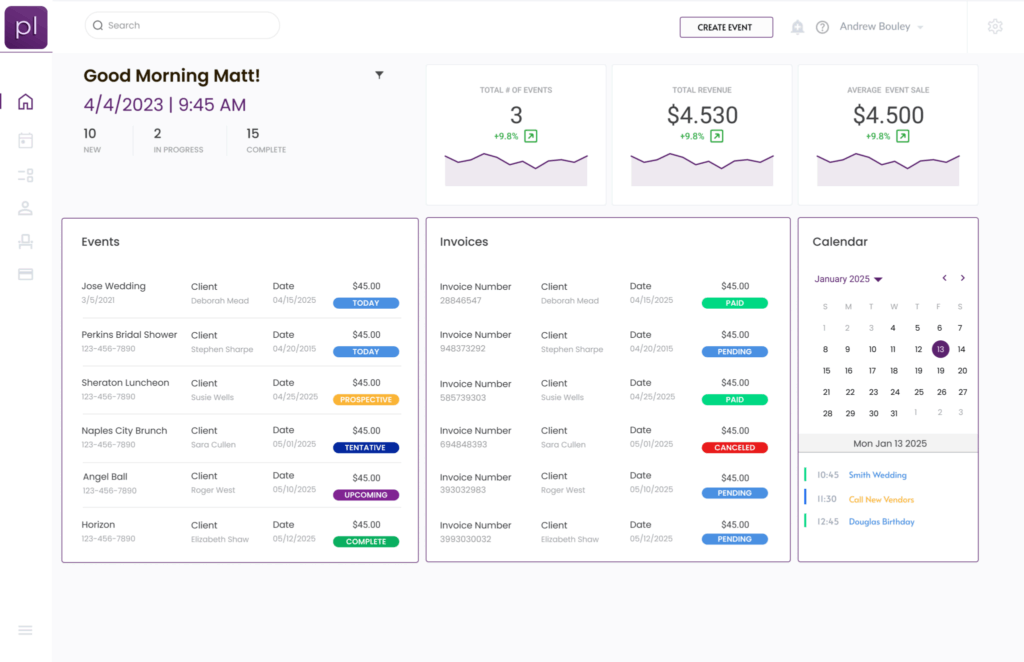Click the Total Revenue trend arrow icon
This screenshot has height=662, width=1024.
(x=716, y=136)
